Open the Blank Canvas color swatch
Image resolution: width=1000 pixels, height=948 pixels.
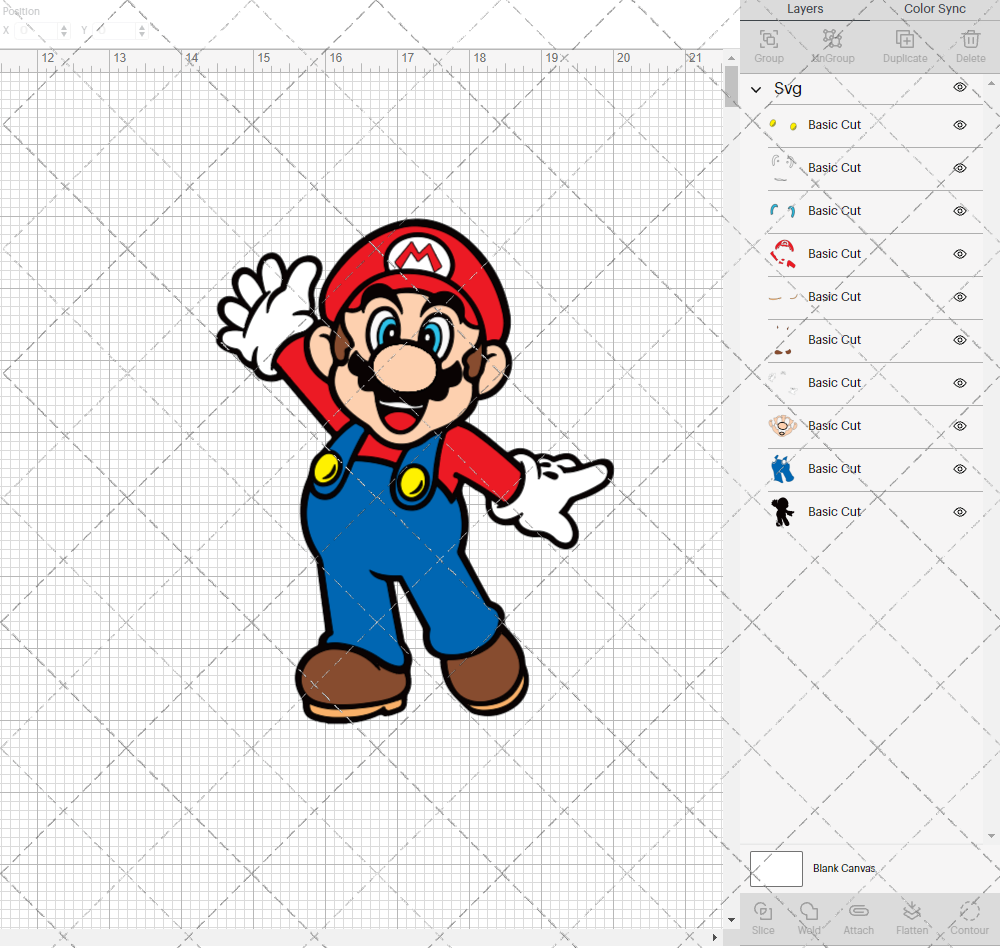(776, 868)
